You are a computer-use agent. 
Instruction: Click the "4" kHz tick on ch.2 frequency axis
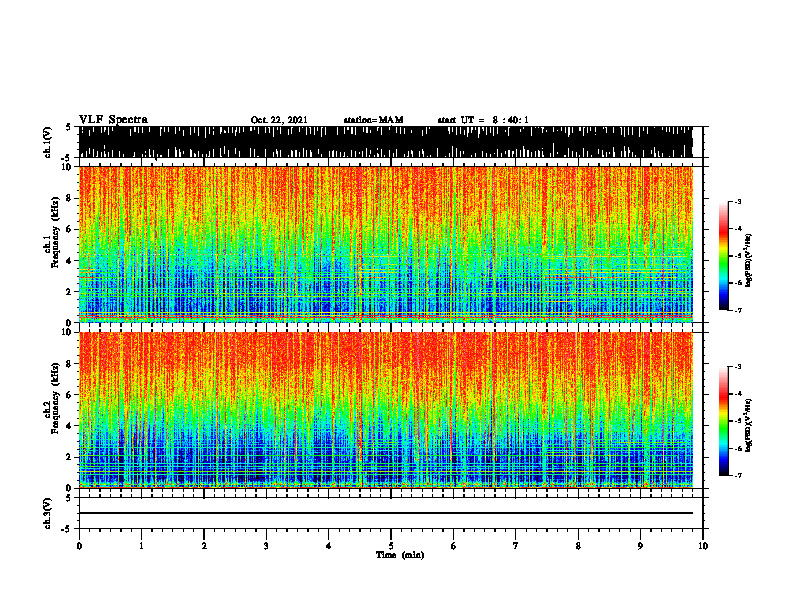coord(70,426)
